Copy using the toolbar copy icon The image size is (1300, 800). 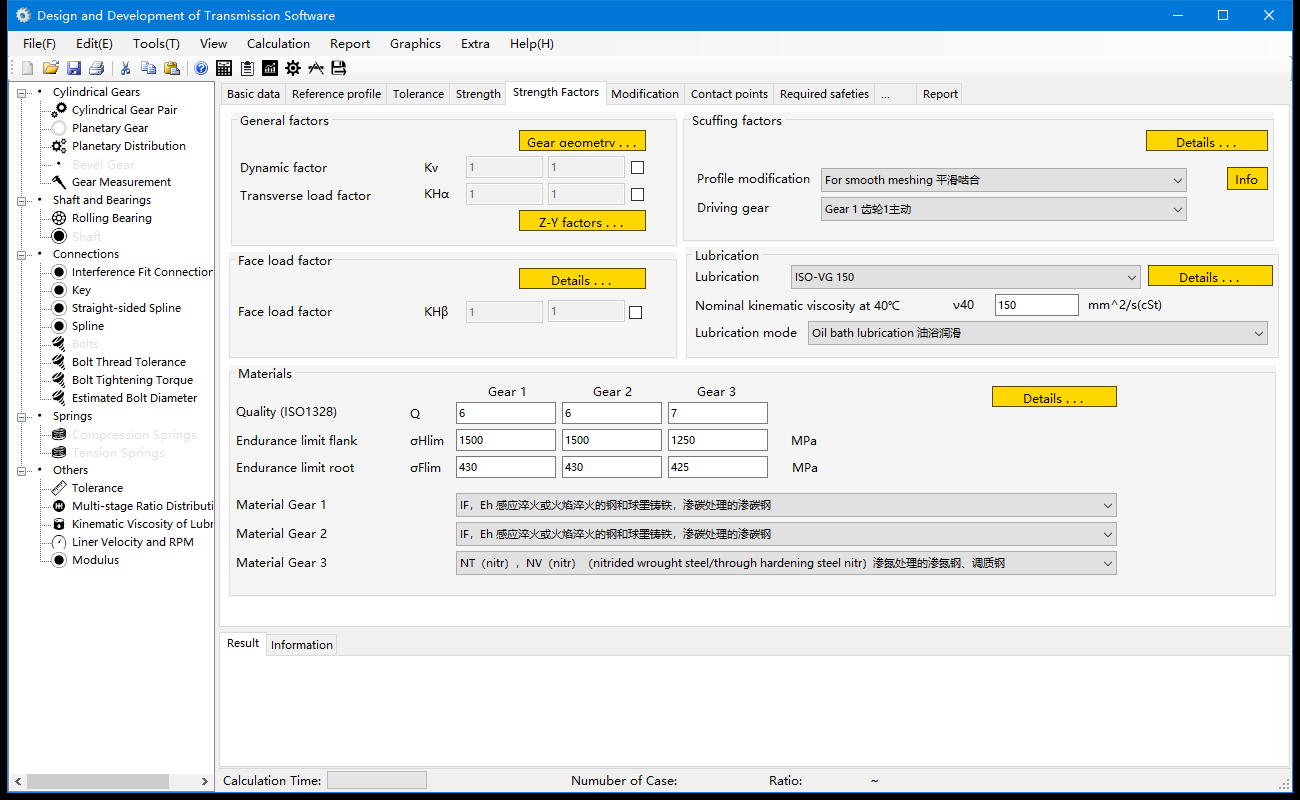point(148,68)
